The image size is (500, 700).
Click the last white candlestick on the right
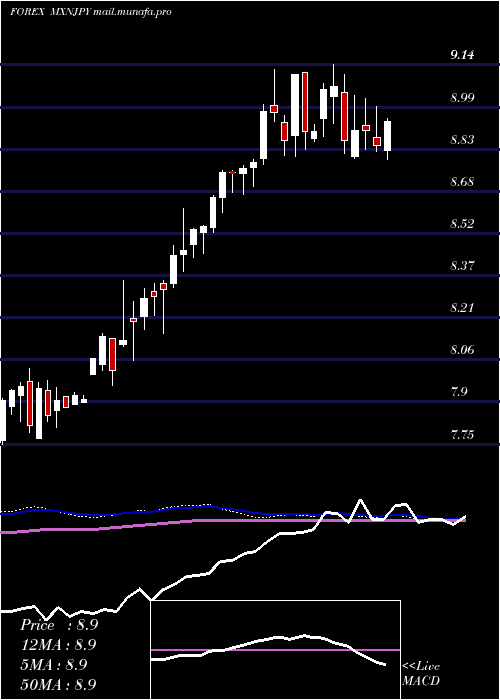(388, 136)
